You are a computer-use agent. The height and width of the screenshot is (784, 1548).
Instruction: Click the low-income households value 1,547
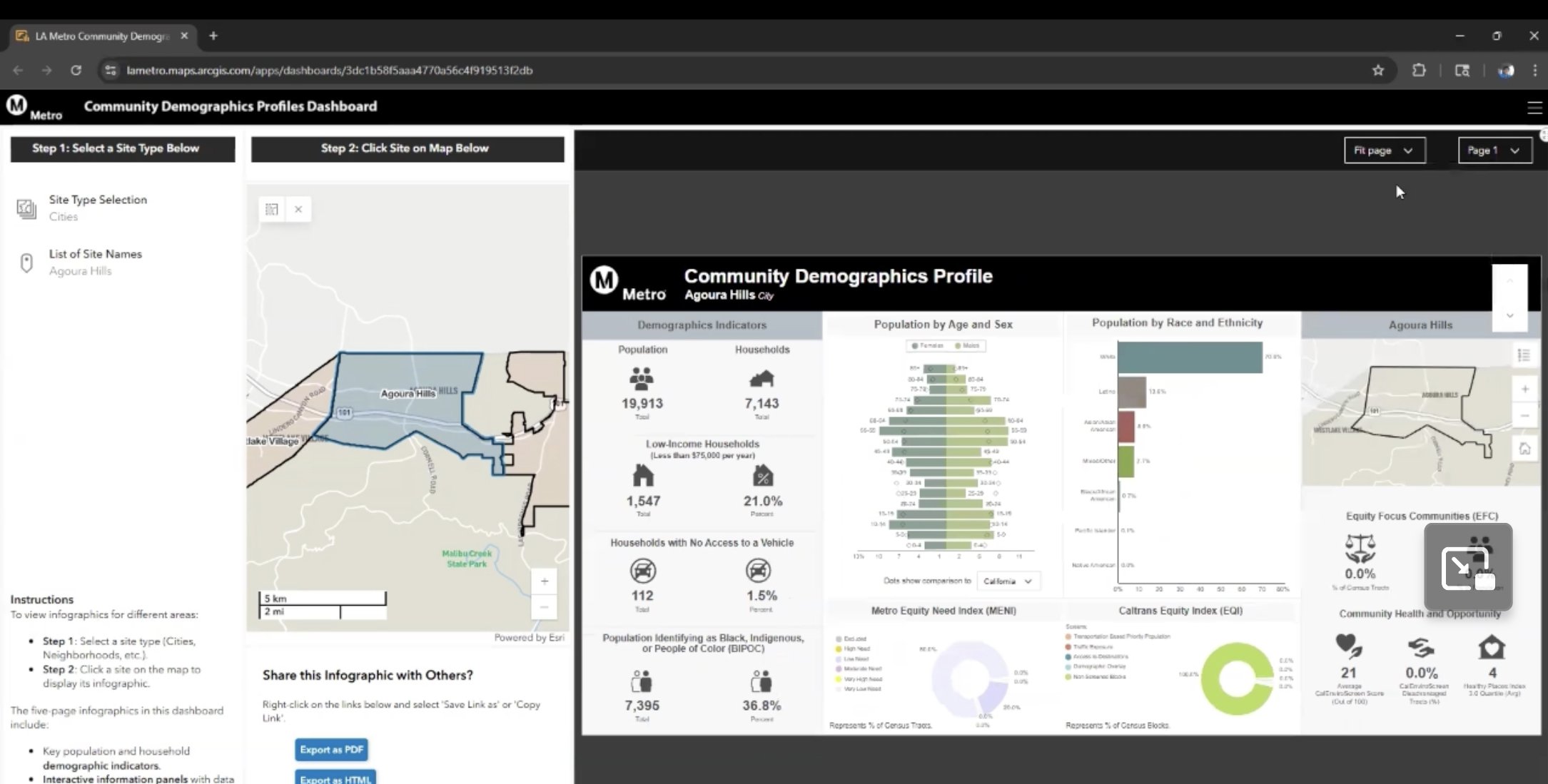click(x=643, y=501)
